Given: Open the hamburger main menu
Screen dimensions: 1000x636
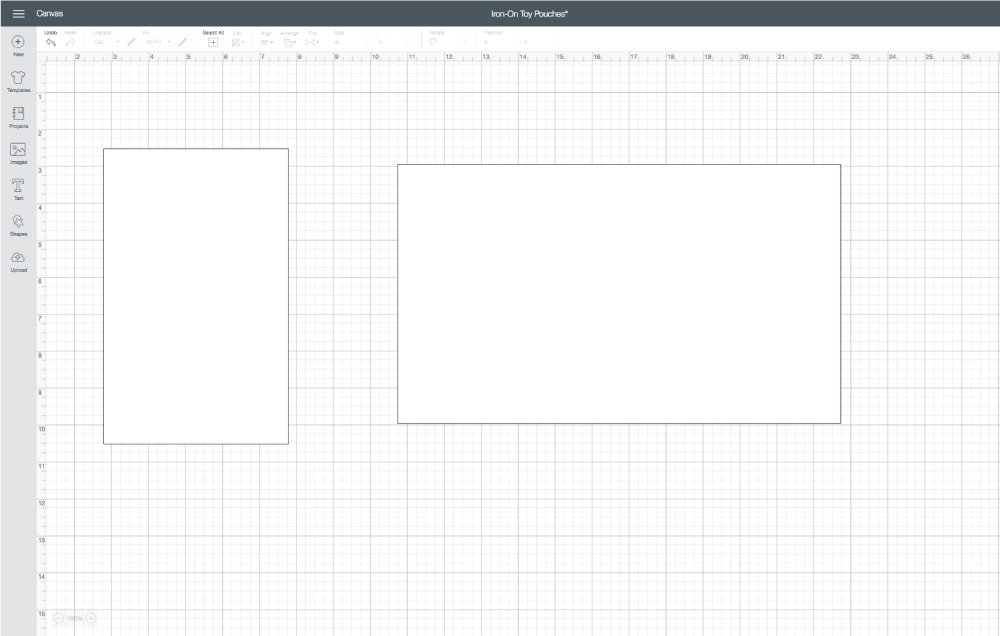Looking at the screenshot, I should [18, 13].
